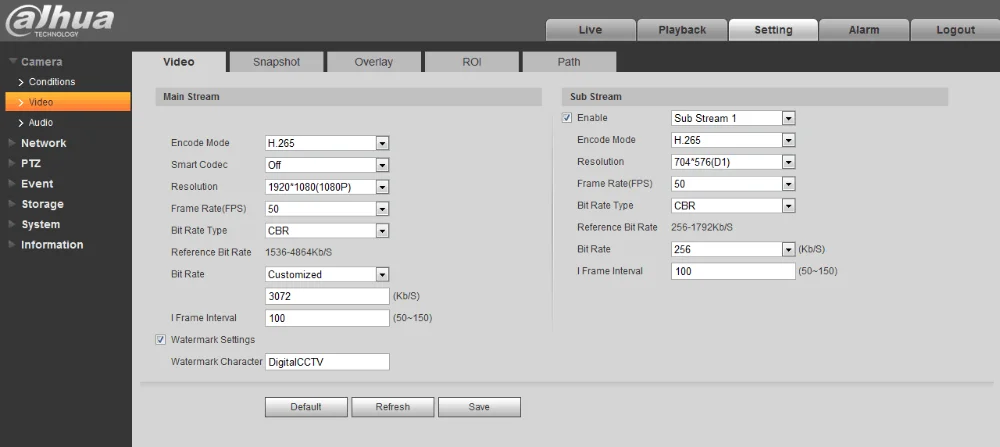This screenshot has width=1000, height=447.
Task: Click the Watermark Character DigitalCCTV field
Action: [327, 362]
